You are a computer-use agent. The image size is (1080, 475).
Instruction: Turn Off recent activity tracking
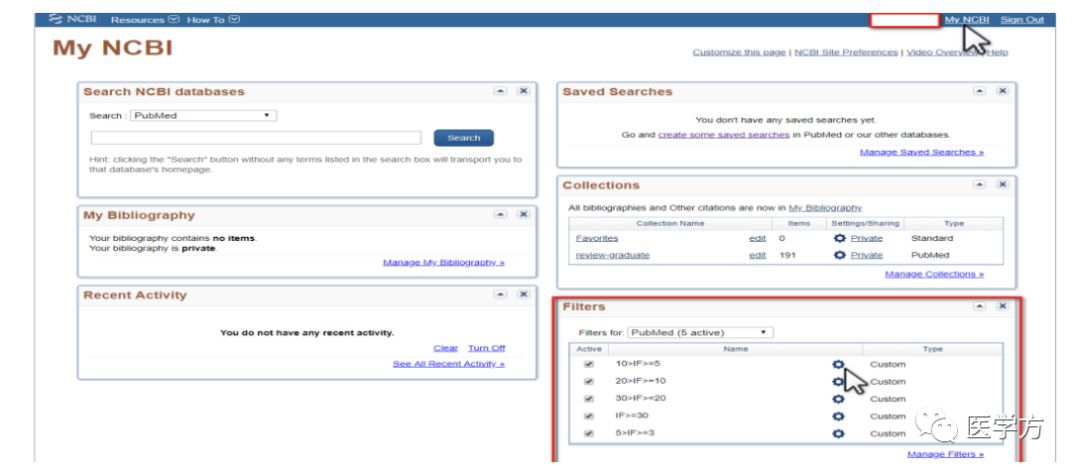pyautogui.click(x=486, y=348)
